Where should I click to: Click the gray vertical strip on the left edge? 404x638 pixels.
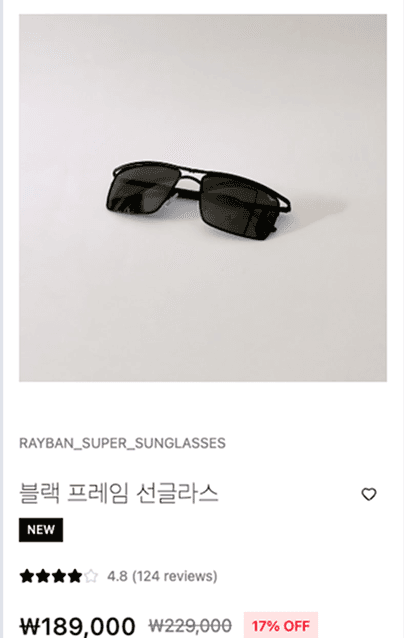1,319
